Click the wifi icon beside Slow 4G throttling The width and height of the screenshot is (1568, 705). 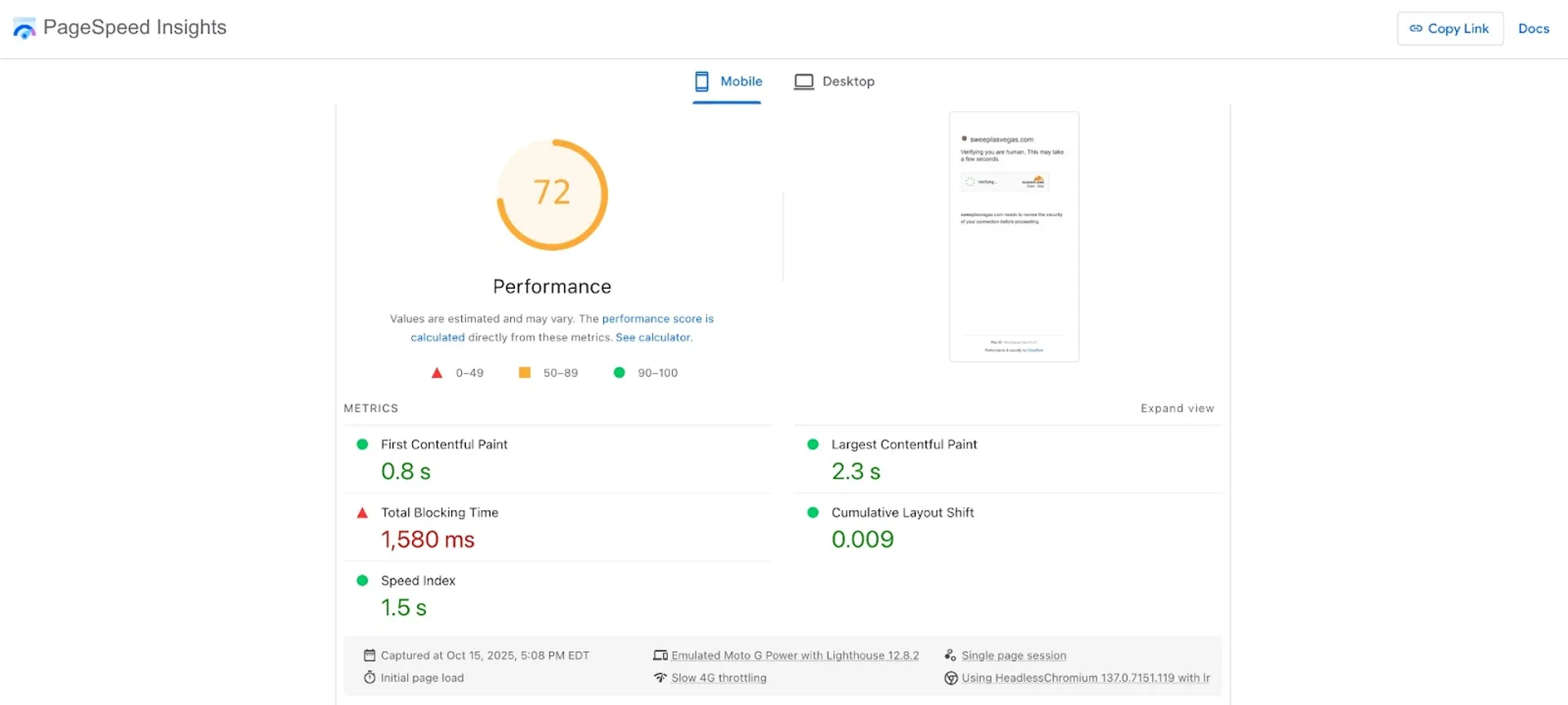660,677
